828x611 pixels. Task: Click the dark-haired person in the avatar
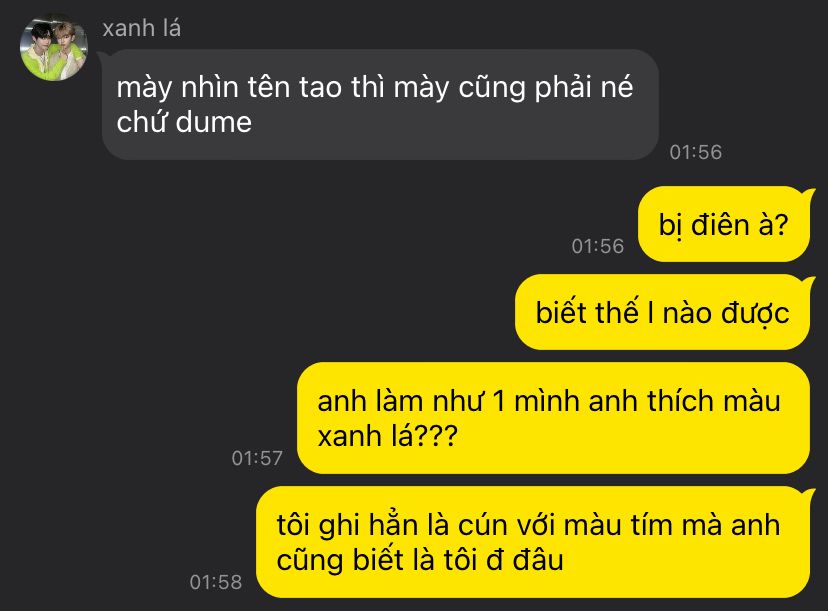coord(40,50)
